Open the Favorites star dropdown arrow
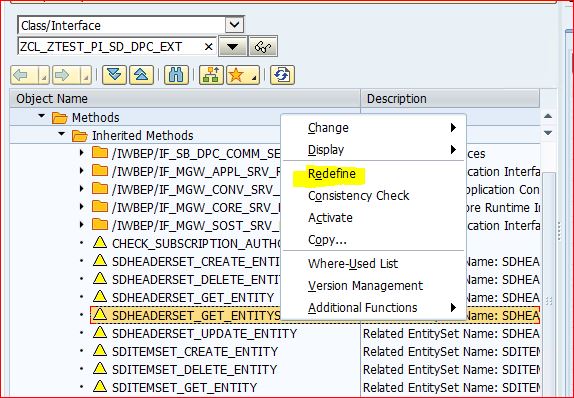The width and height of the screenshot is (574, 398). click(x=253, y=76)
